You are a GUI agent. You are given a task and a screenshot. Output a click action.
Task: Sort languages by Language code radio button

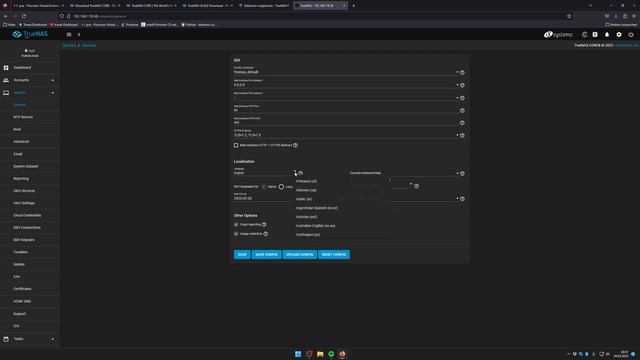[281, 187]
